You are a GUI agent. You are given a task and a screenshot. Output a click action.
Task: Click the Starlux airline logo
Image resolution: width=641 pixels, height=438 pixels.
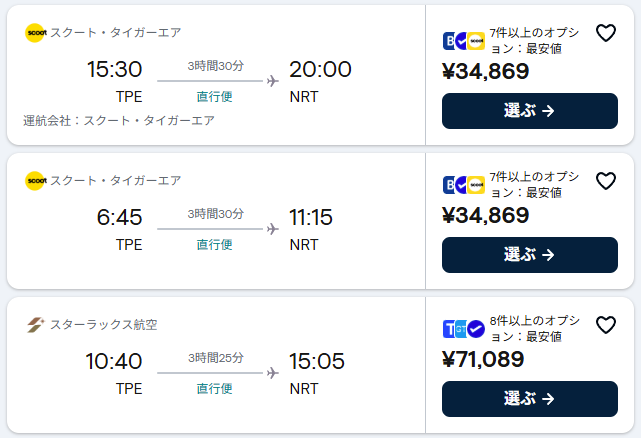point(36,324)
